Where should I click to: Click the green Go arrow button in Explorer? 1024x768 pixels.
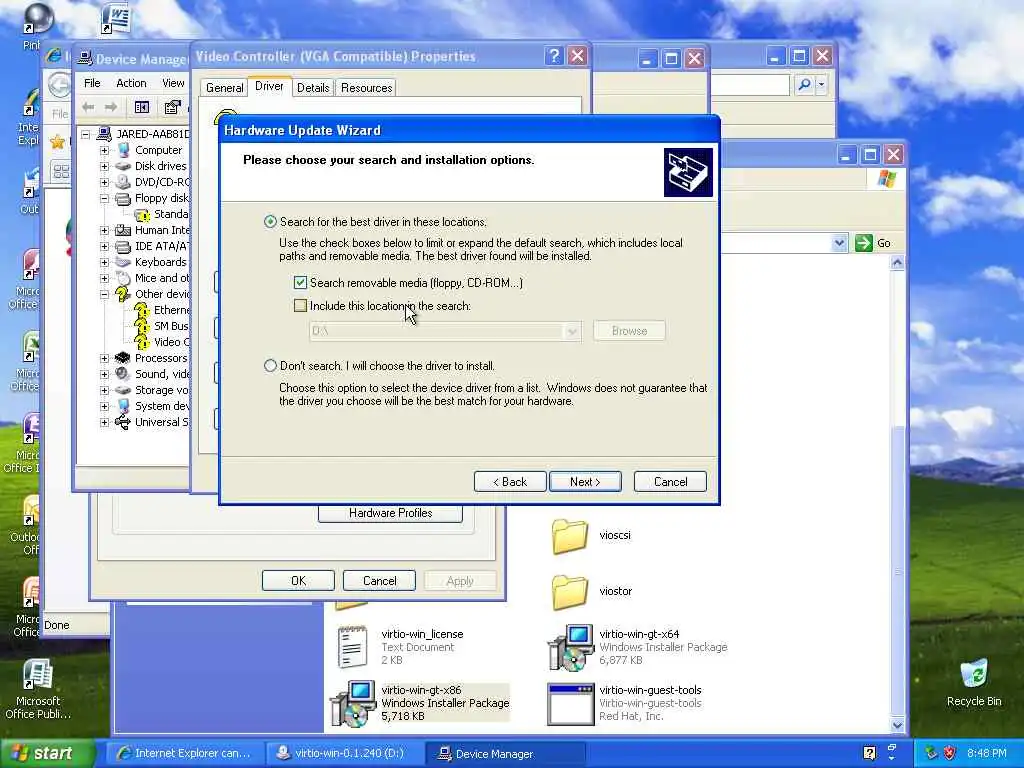click(863, 243)
